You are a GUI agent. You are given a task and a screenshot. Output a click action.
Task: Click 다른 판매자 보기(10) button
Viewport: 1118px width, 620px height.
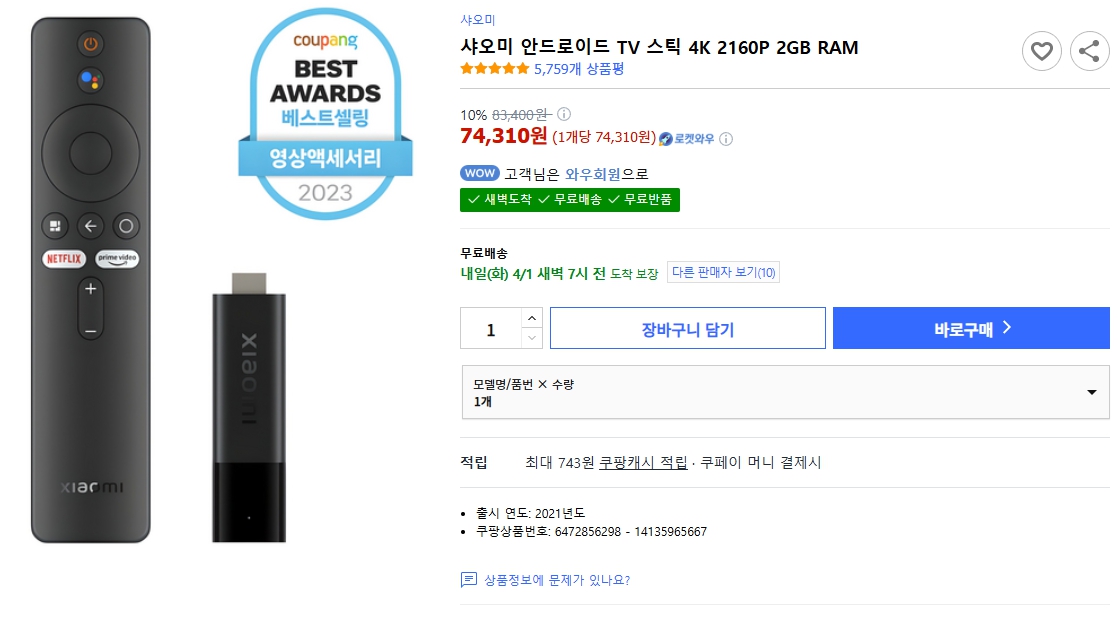pos(723,273)
